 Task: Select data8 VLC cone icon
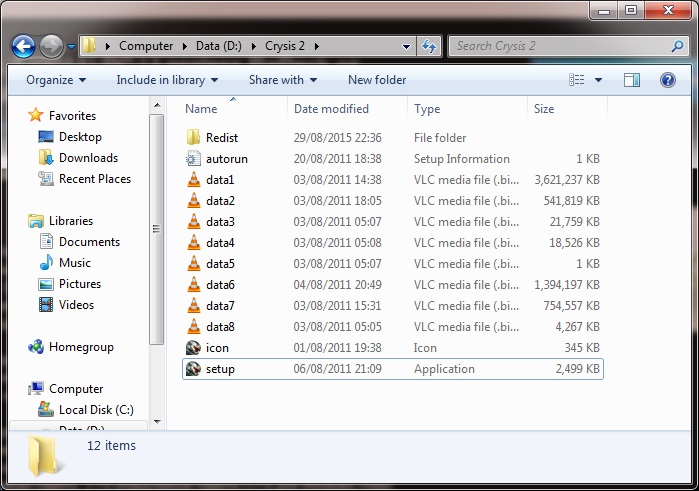tap(193, 326)
